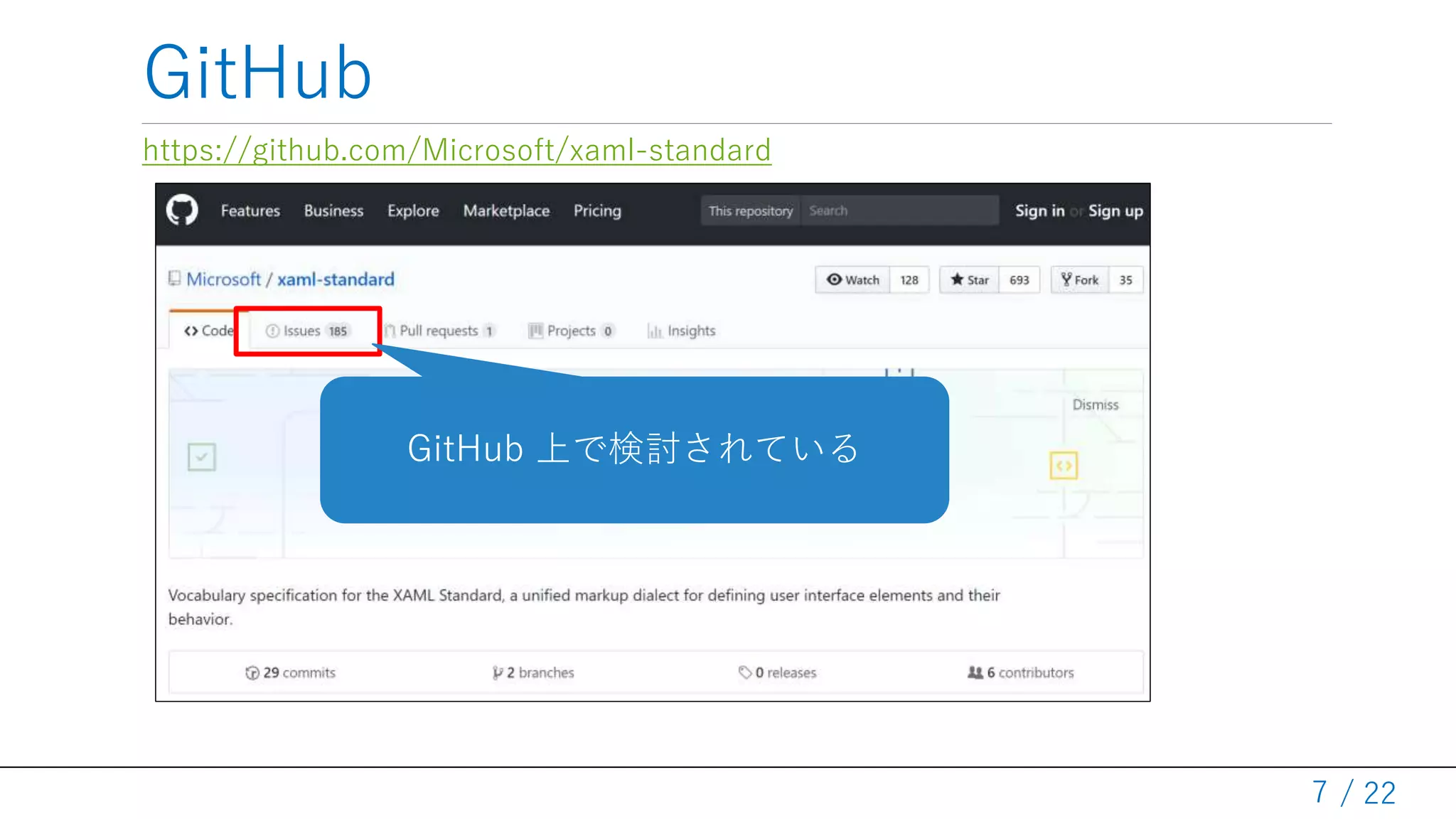Image resolution: width=1456 pixels, height=819 pixels.
Task: Switch to the Issues tab
Action: coord(307,331)
